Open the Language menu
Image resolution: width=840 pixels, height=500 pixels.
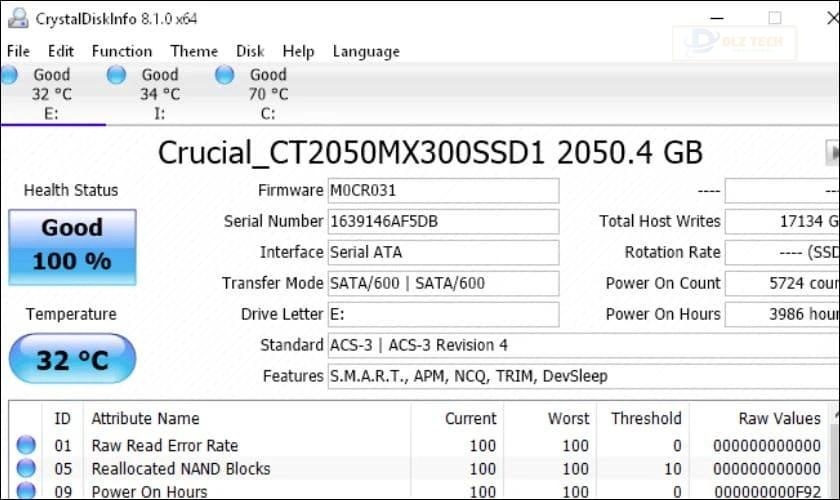tap(366, 51)
